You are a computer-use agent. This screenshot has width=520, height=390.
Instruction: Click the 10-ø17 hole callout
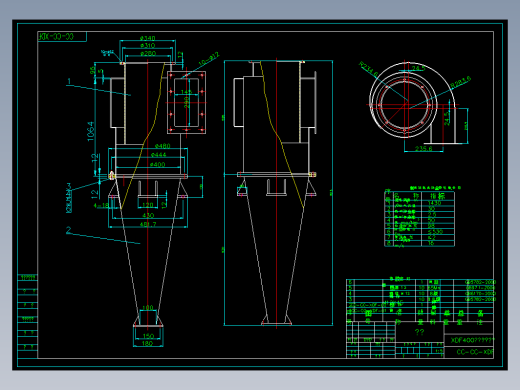(x=209, y=59)
